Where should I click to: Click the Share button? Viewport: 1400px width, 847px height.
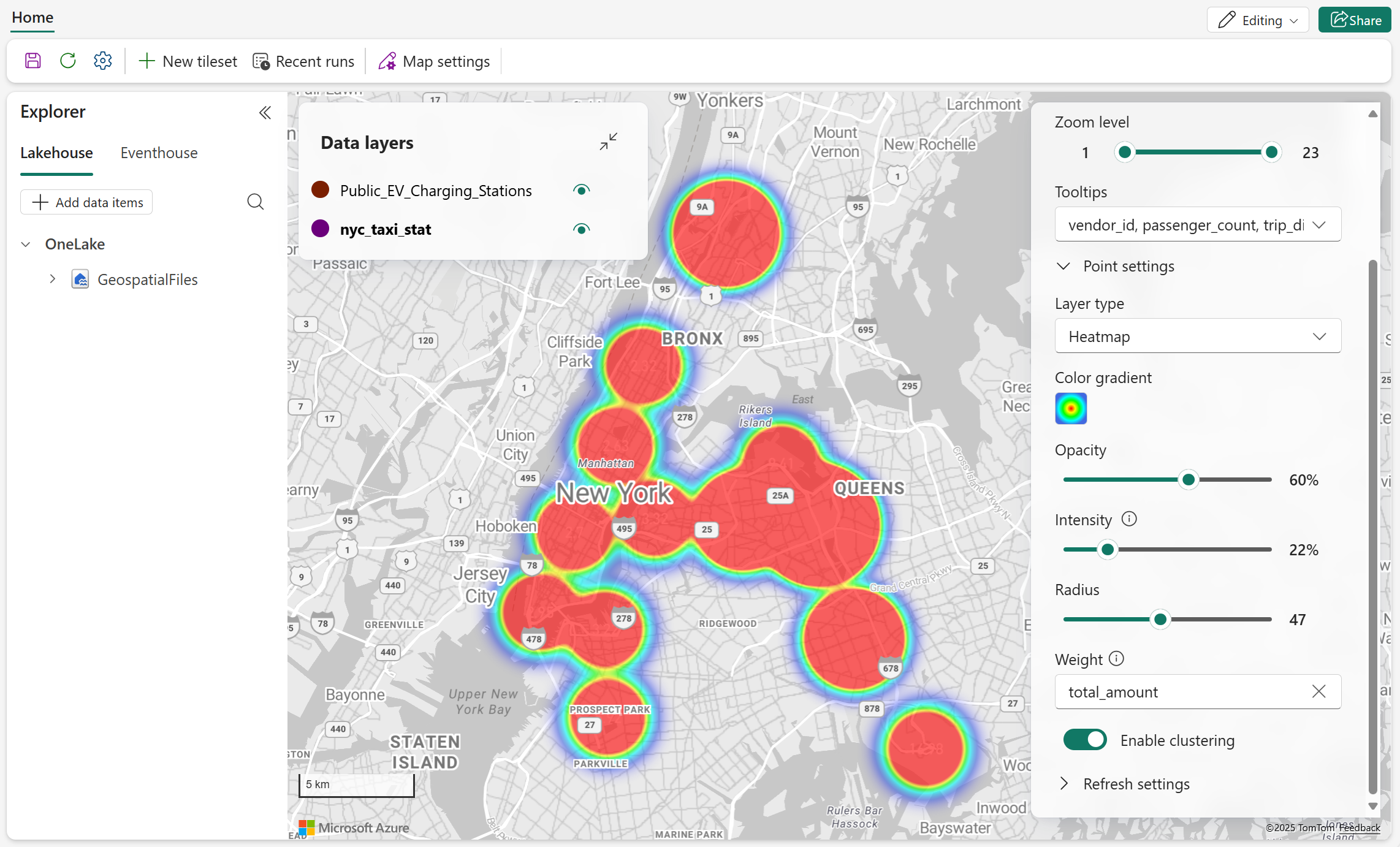1355,20
